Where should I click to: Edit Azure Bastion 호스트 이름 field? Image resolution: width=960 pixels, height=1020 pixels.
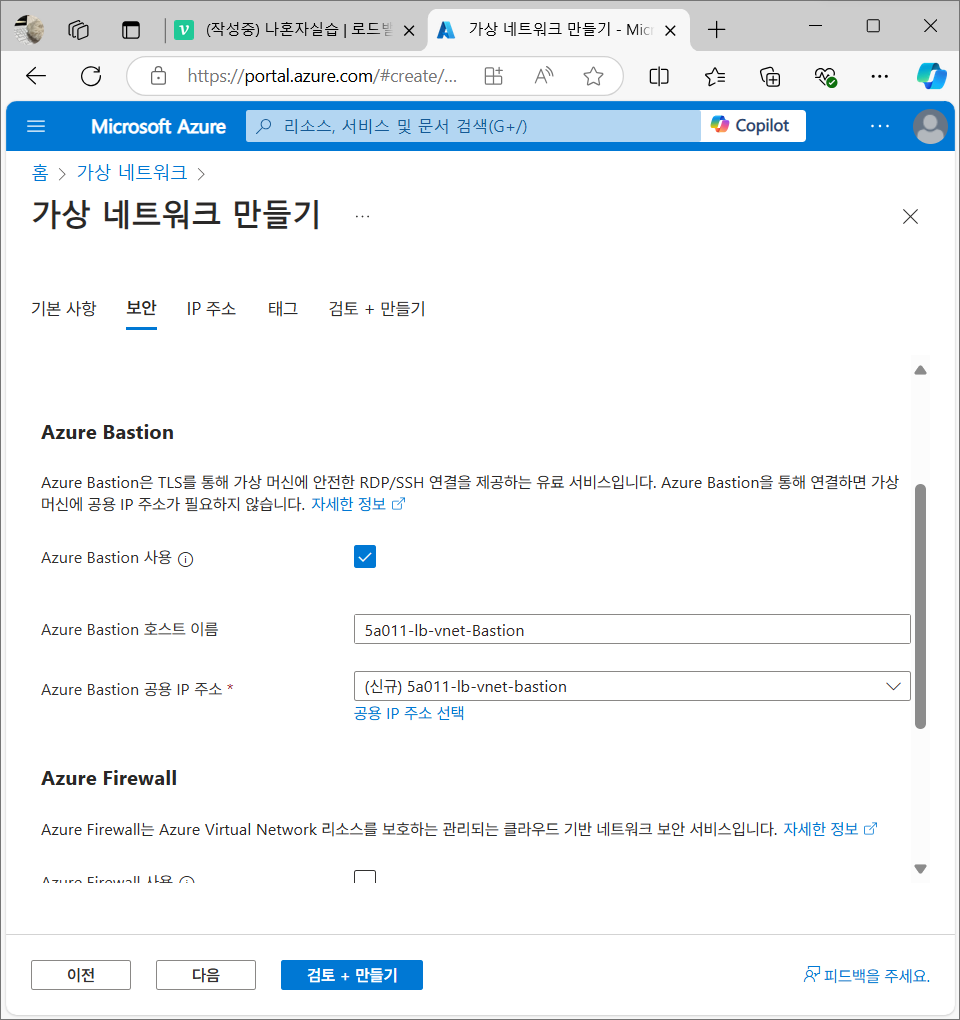pos(632,630)
